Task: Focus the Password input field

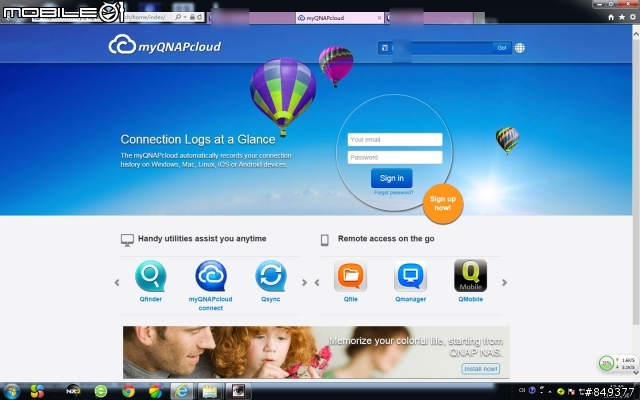Action: (395, 158)
